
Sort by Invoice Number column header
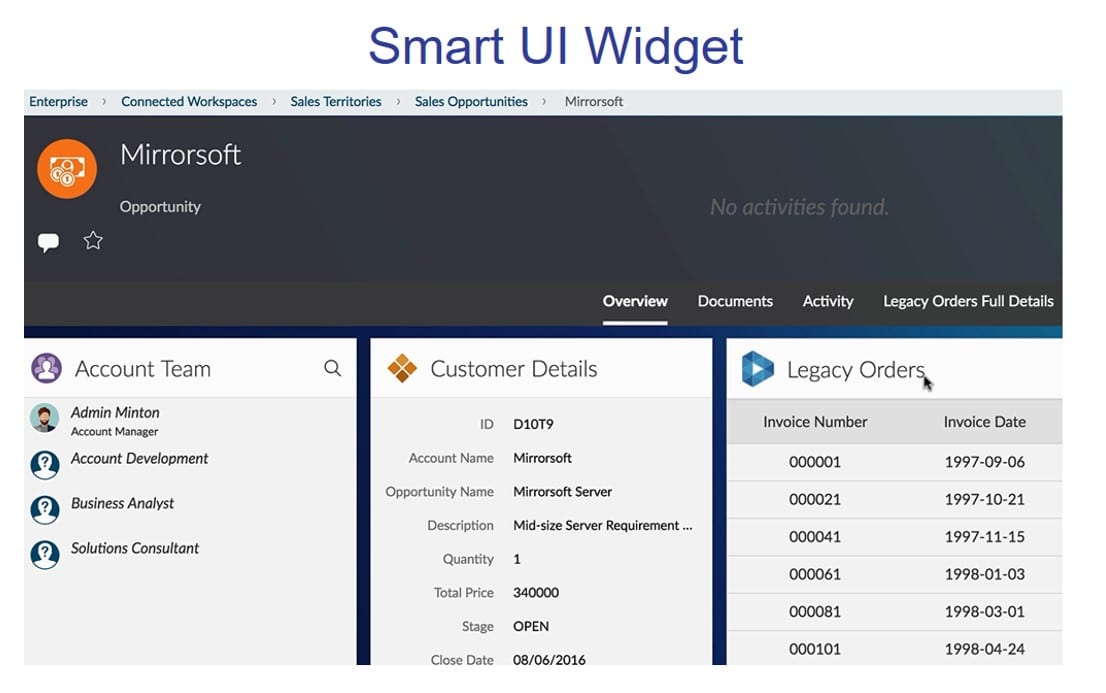click(815, 422)
